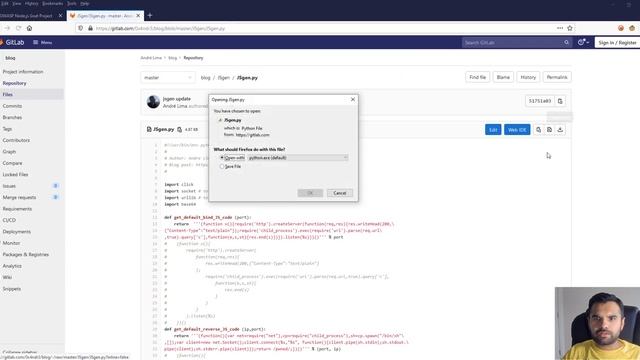This screenshot has height=360, width=640.
Task: Reload the page with the refresh icon
Action: pos(18,28)
